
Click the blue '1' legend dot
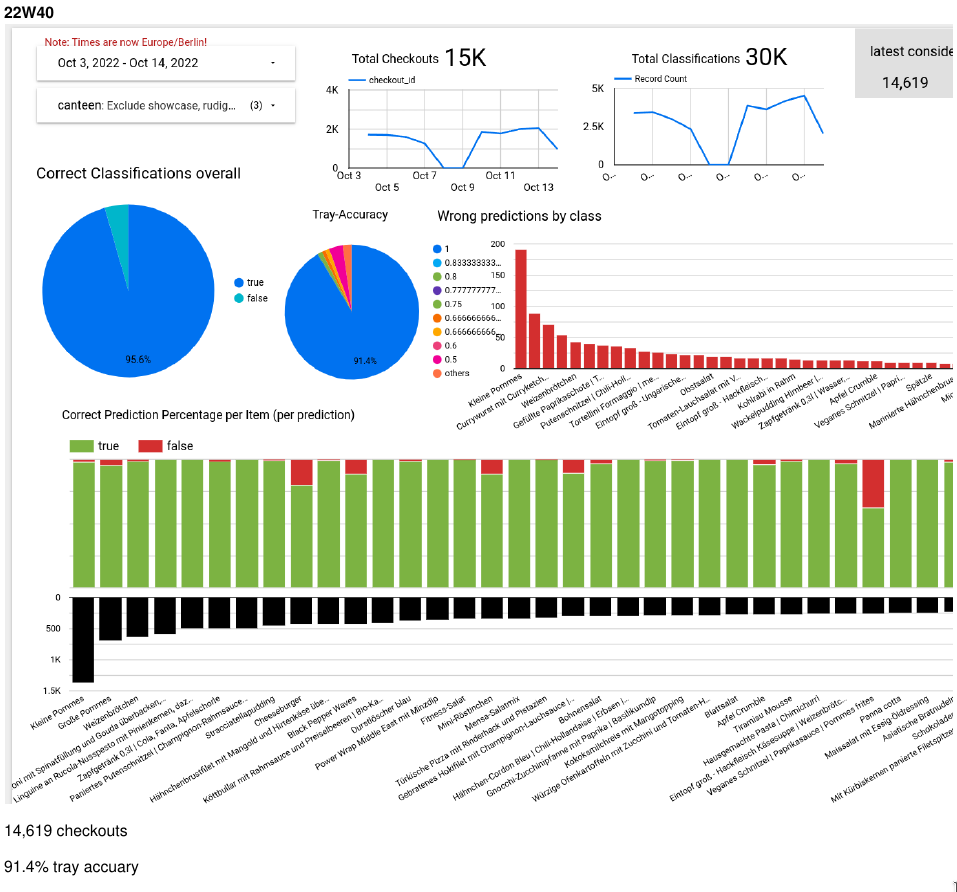click(436, 248)
